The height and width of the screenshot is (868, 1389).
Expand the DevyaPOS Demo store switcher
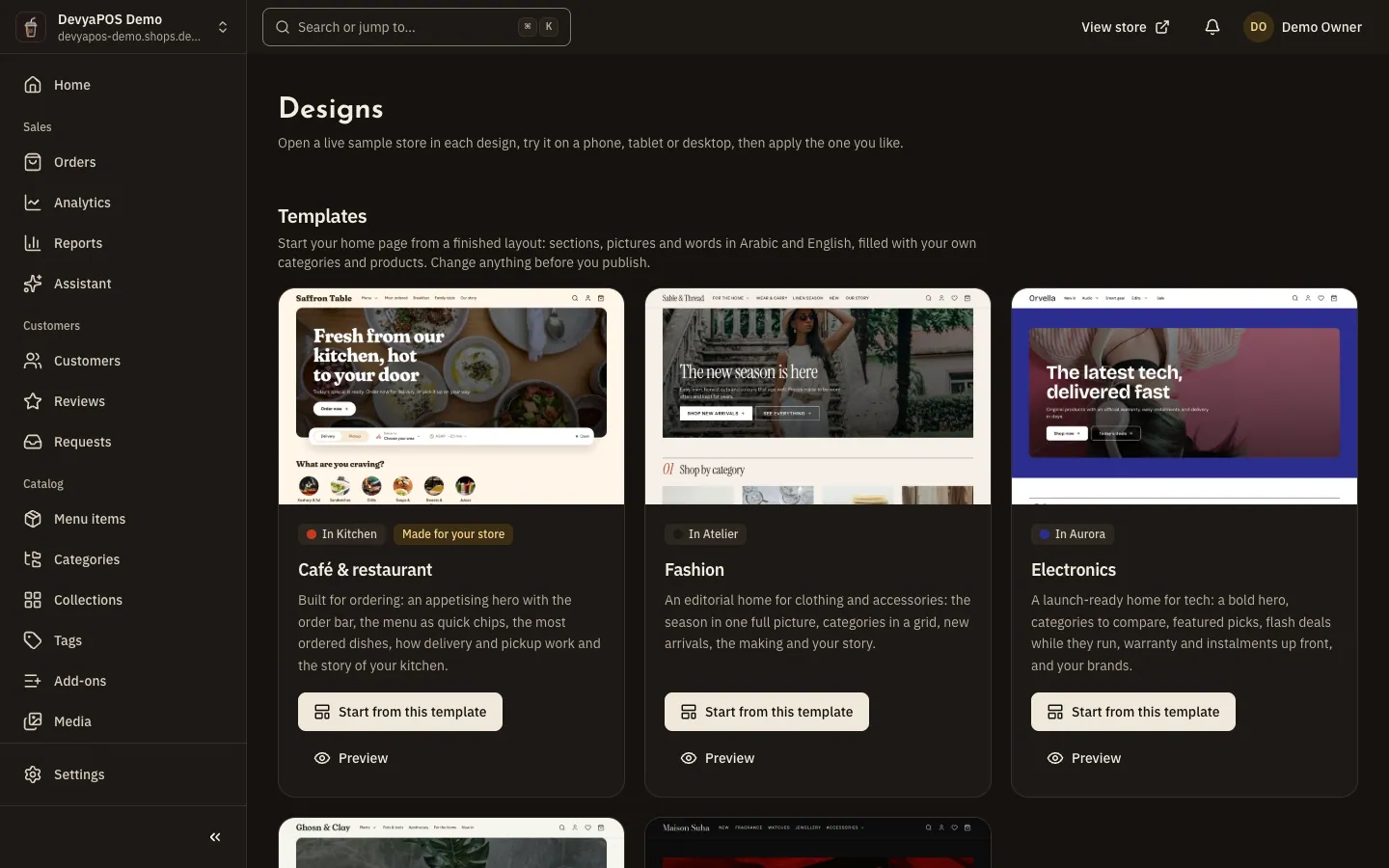click(x=123, y=27)
